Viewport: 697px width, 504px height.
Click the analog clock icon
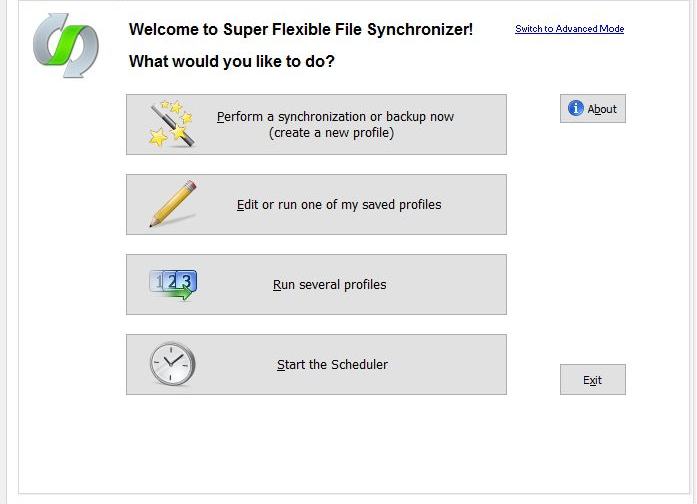(x=172, y=364)
